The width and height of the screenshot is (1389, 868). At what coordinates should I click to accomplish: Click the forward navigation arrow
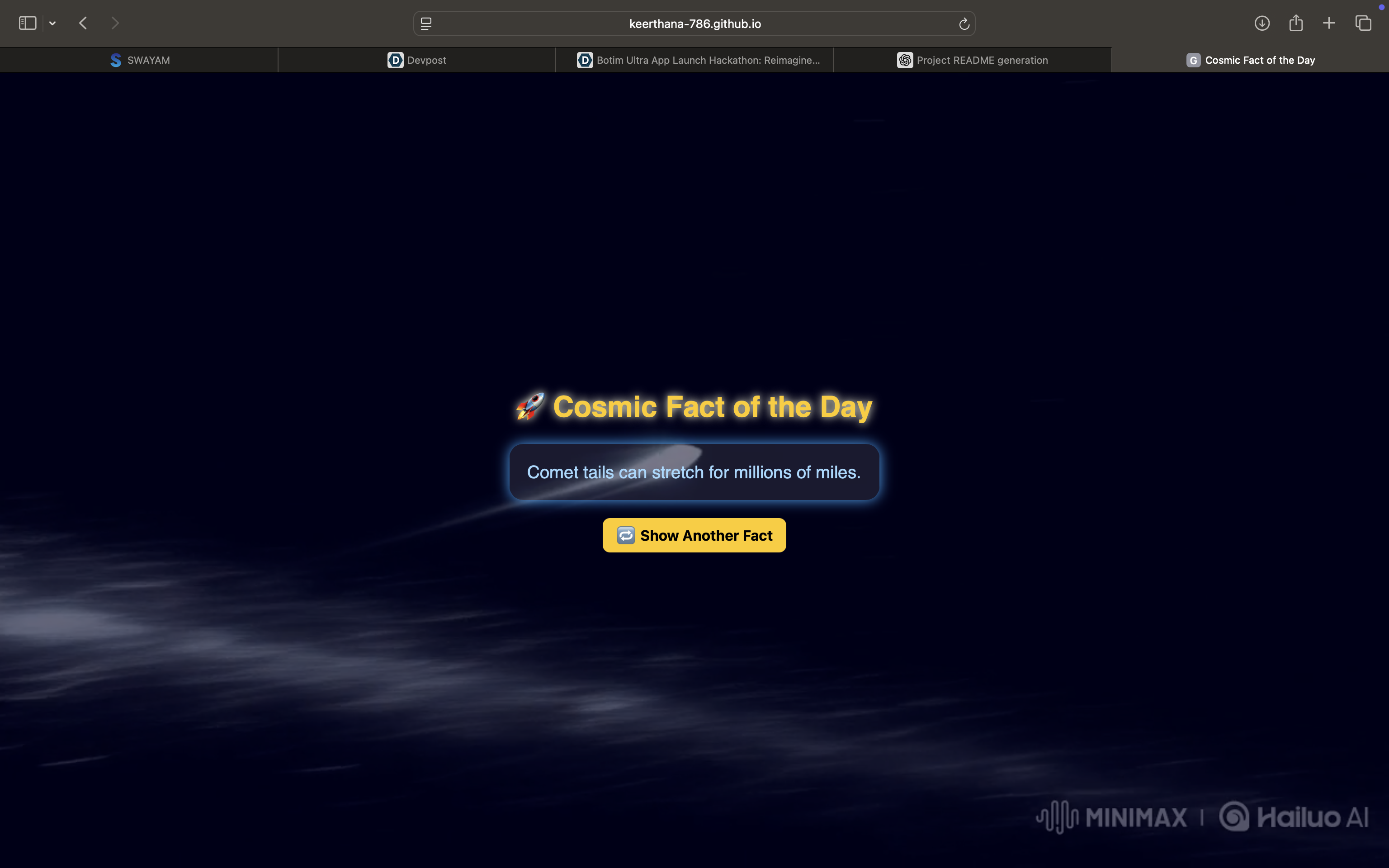pyautogui.click(x=115, y=23)
